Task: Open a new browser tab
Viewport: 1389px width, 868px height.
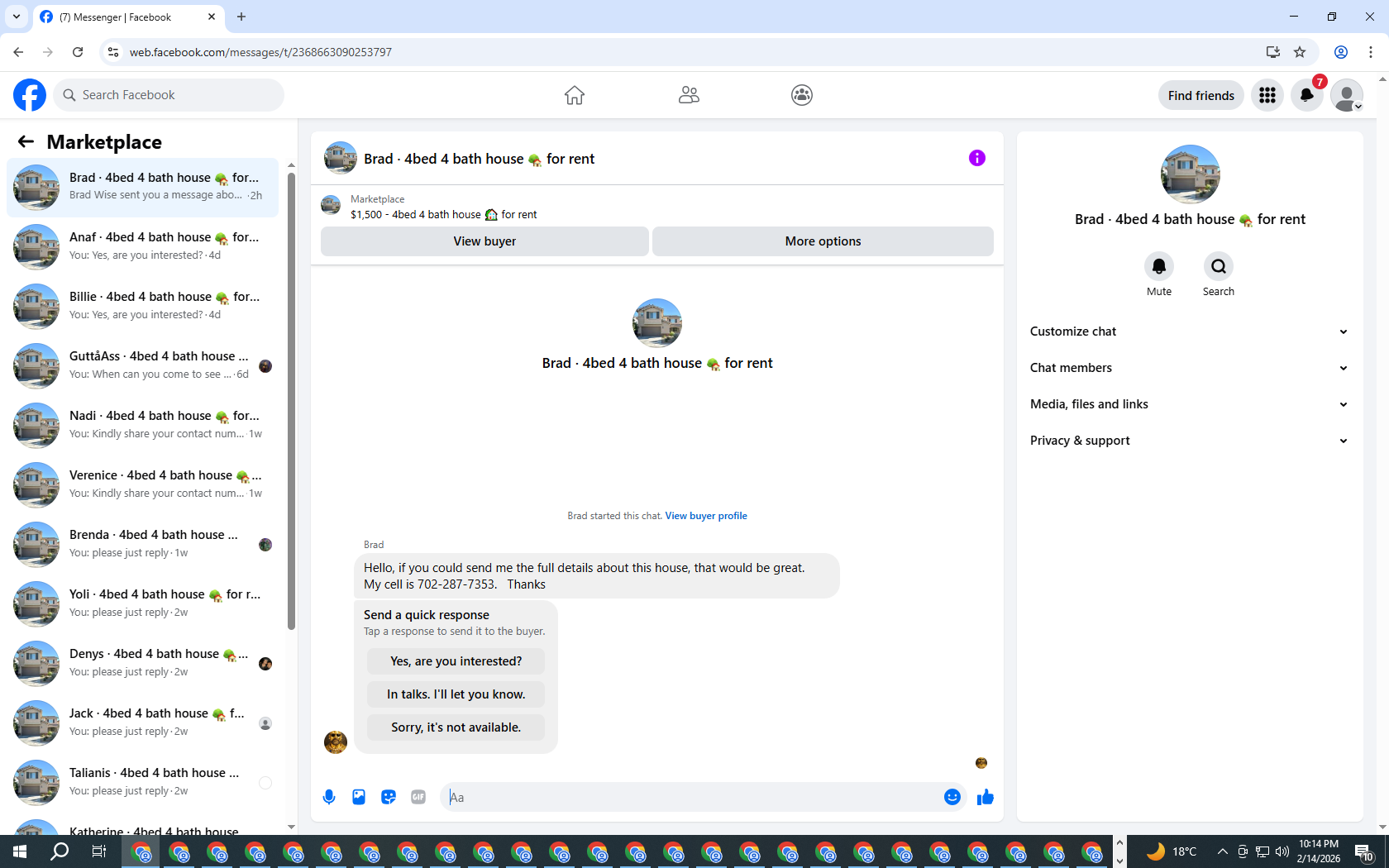Action: (x=241, y=17)
